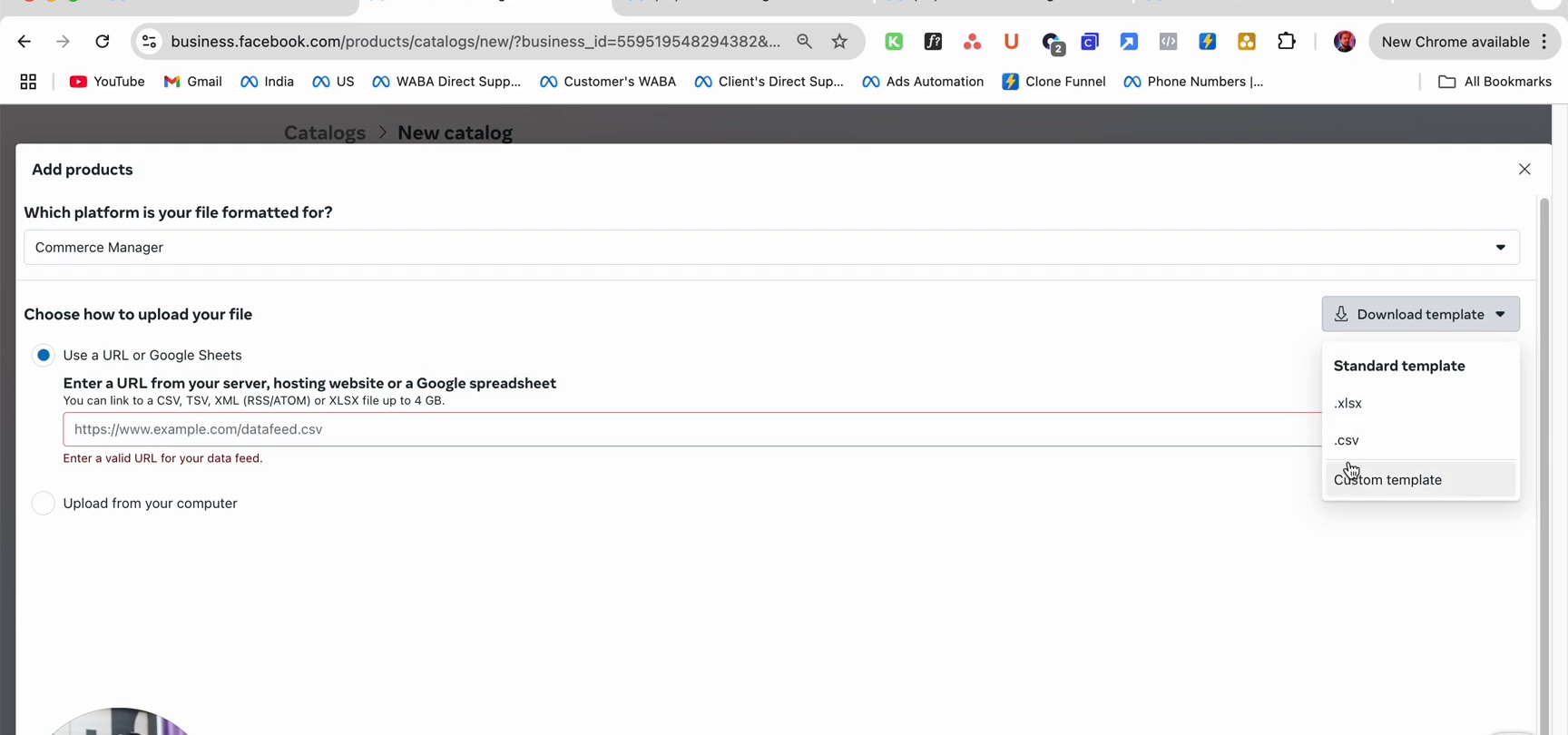1568x735 pixels.
Task: Expand the Commerce Manager platform dropdown
Action: tap(771, 247)
